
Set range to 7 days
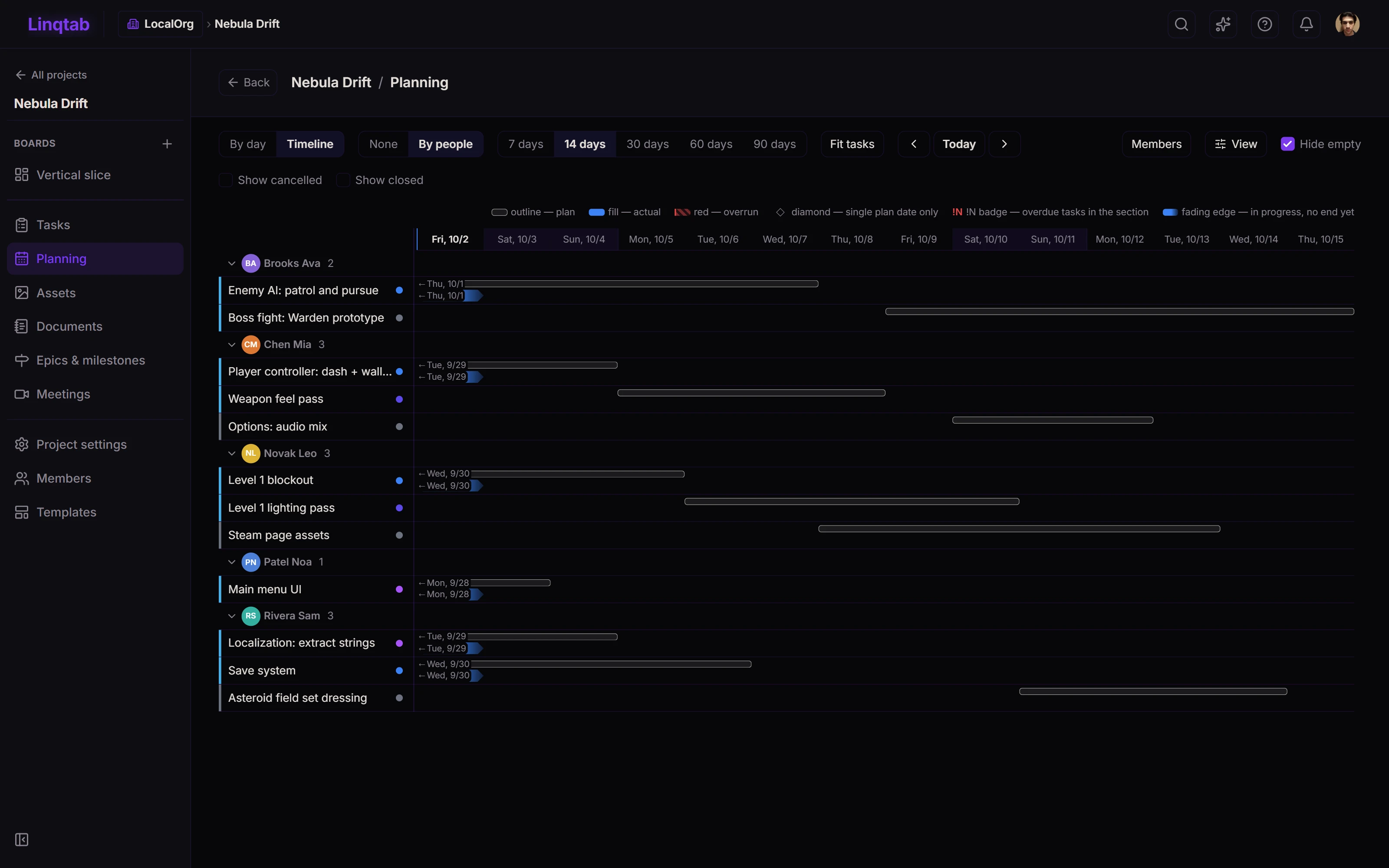coord(526,144)
